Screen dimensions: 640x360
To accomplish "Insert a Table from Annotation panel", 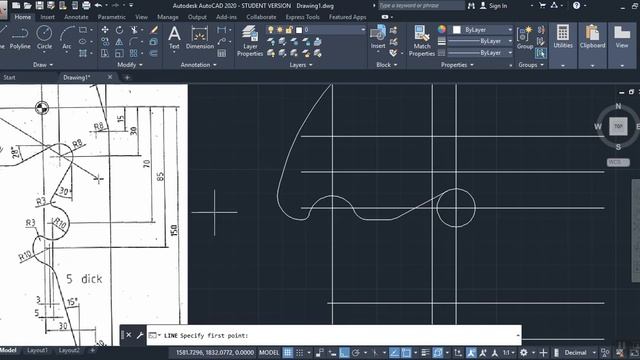I will tap(222, 53).
